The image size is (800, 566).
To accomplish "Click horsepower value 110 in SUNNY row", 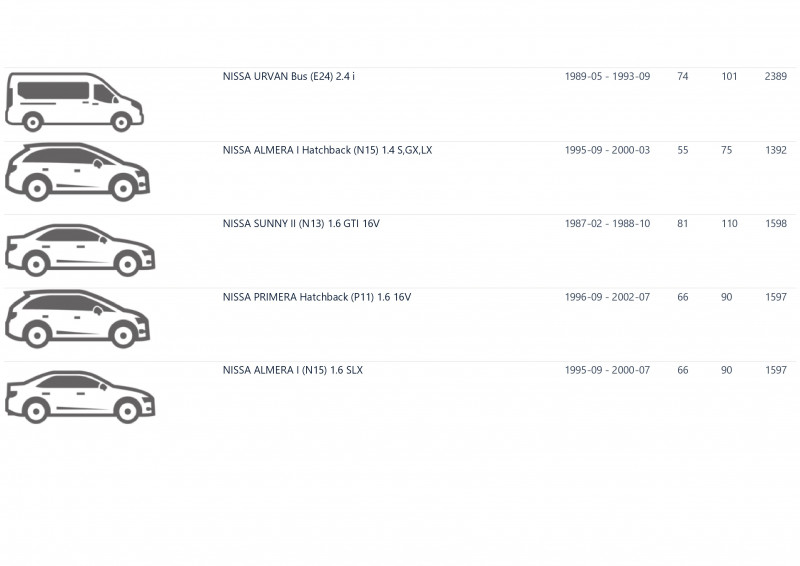I will [x=729, y=224].
